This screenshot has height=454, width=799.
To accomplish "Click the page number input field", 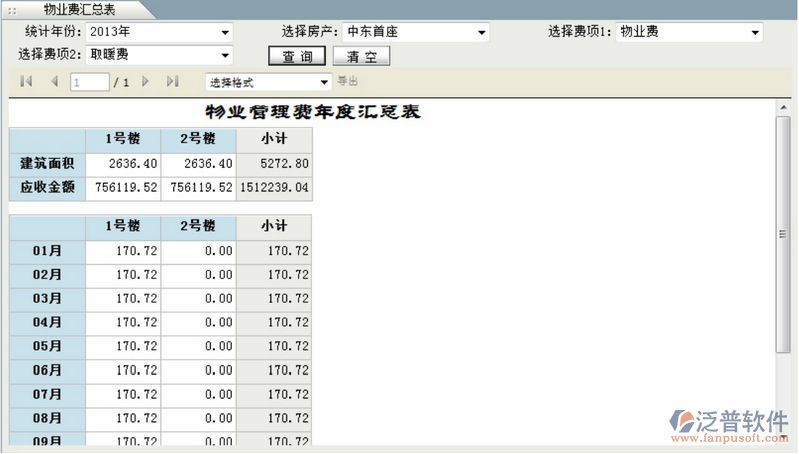I will tap(89, 82).
